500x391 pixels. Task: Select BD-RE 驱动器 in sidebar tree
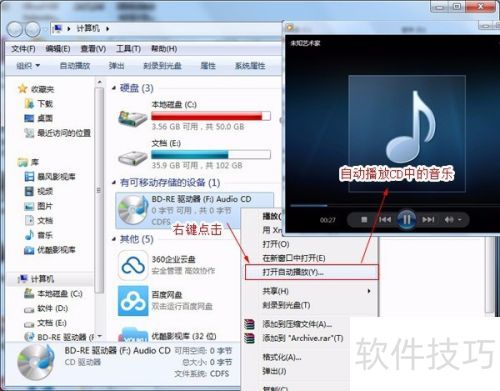tap(60, 337)
